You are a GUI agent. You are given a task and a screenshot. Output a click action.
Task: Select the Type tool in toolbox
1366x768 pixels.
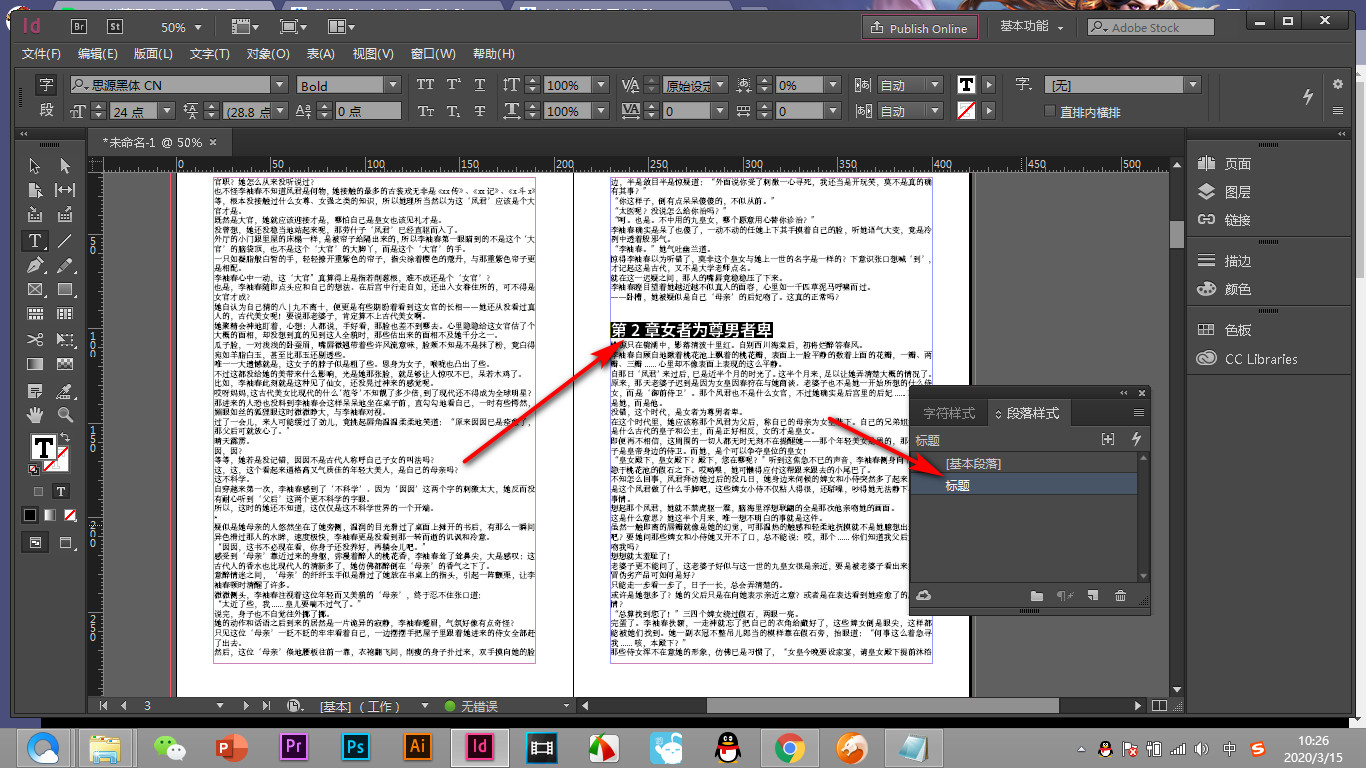point(35,241)
